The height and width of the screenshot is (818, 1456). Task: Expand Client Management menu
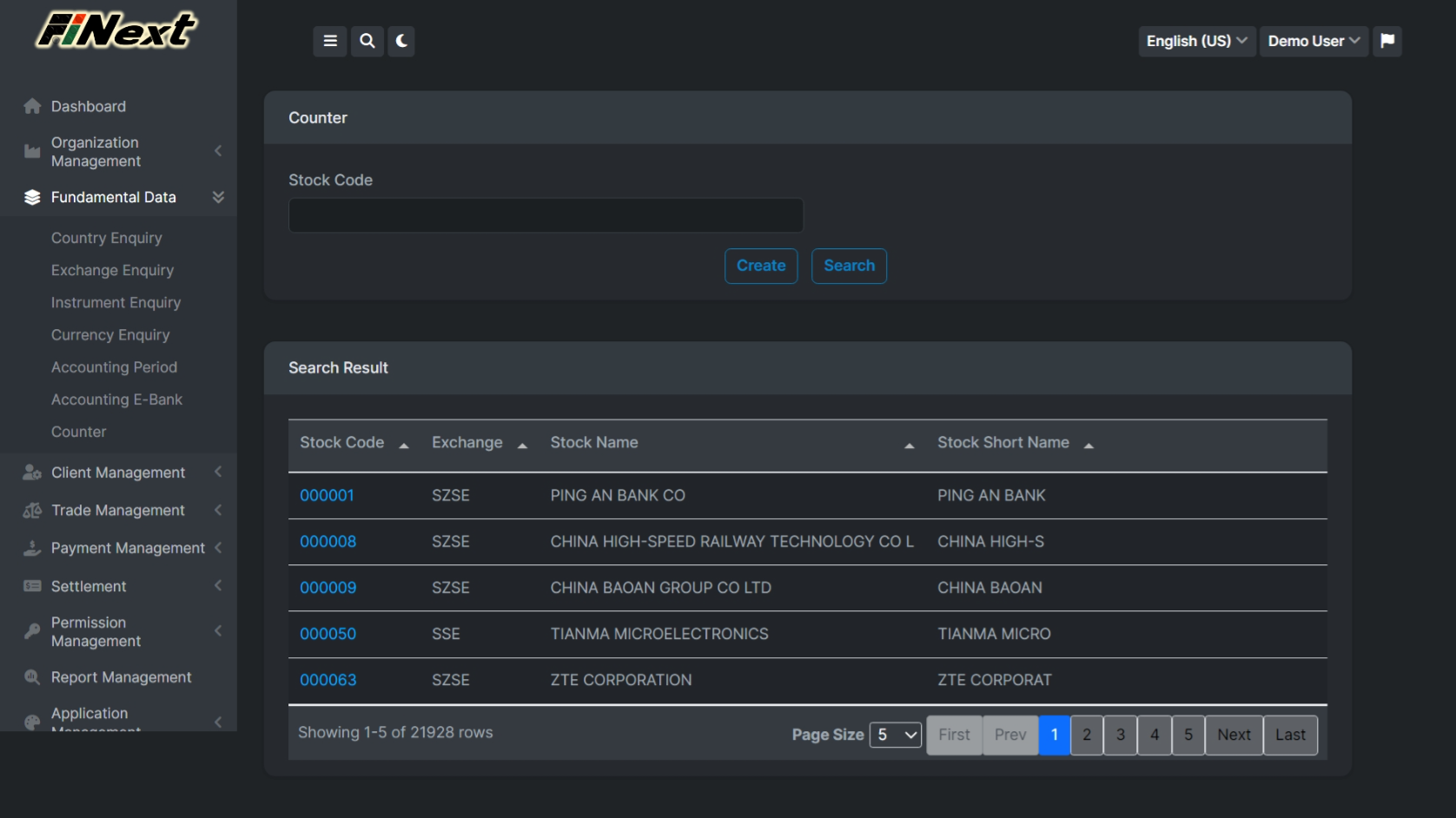(x=118, y=472)
